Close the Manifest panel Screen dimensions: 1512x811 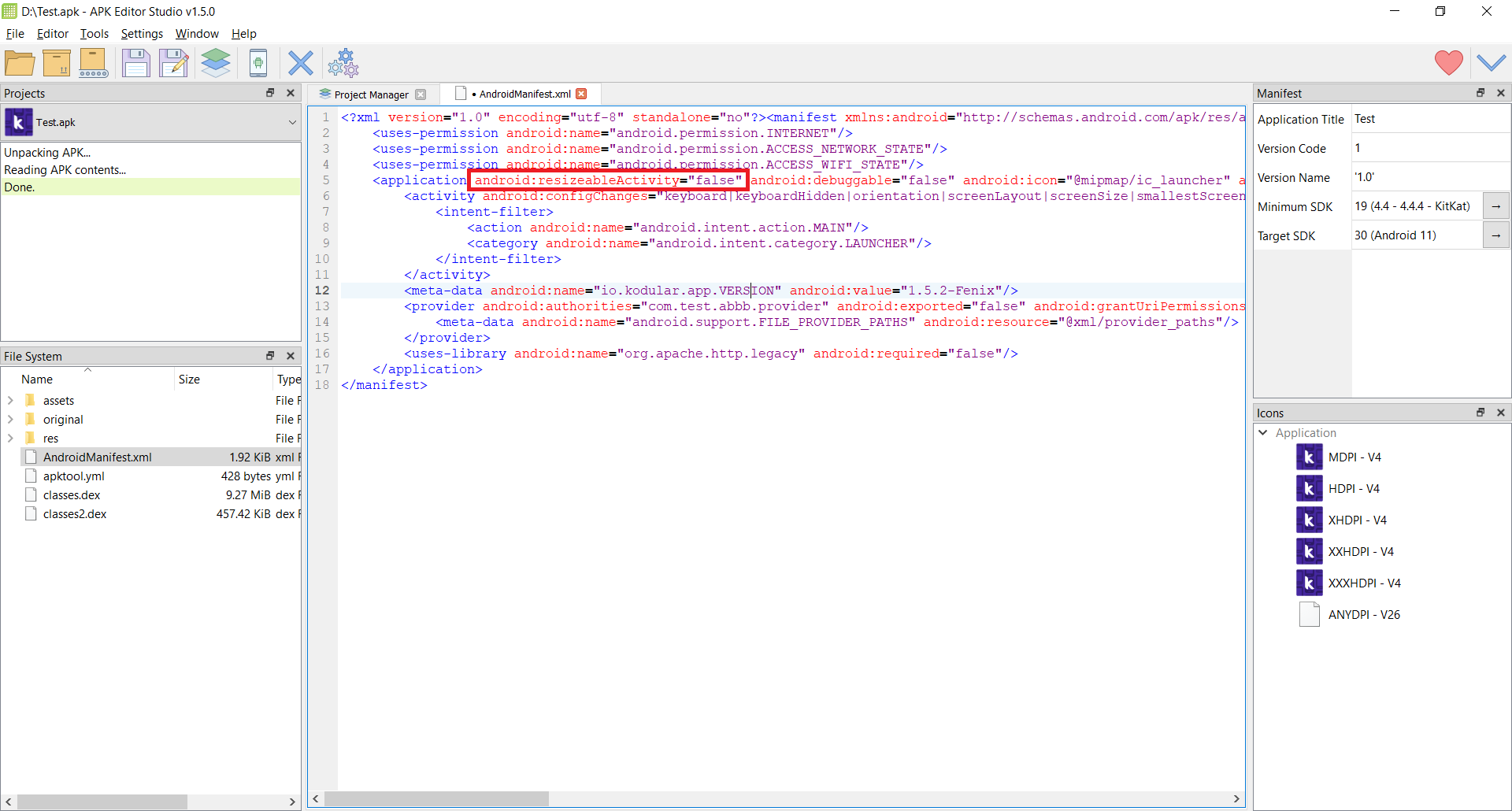tap(1501, 93)
